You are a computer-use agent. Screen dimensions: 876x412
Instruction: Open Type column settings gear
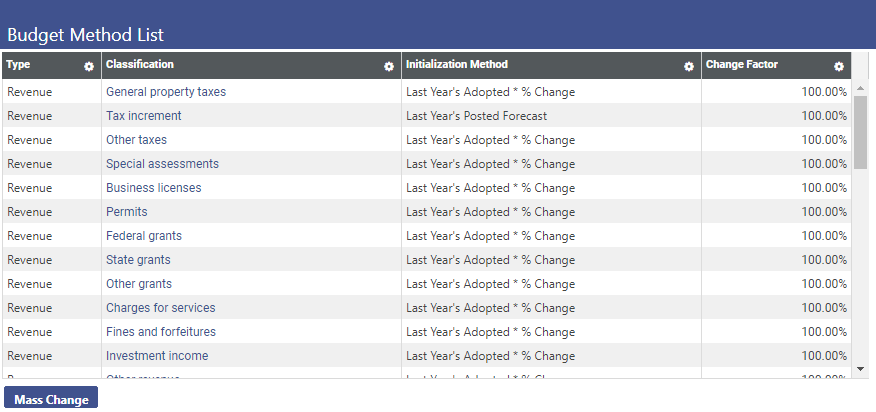click(89, 66)
